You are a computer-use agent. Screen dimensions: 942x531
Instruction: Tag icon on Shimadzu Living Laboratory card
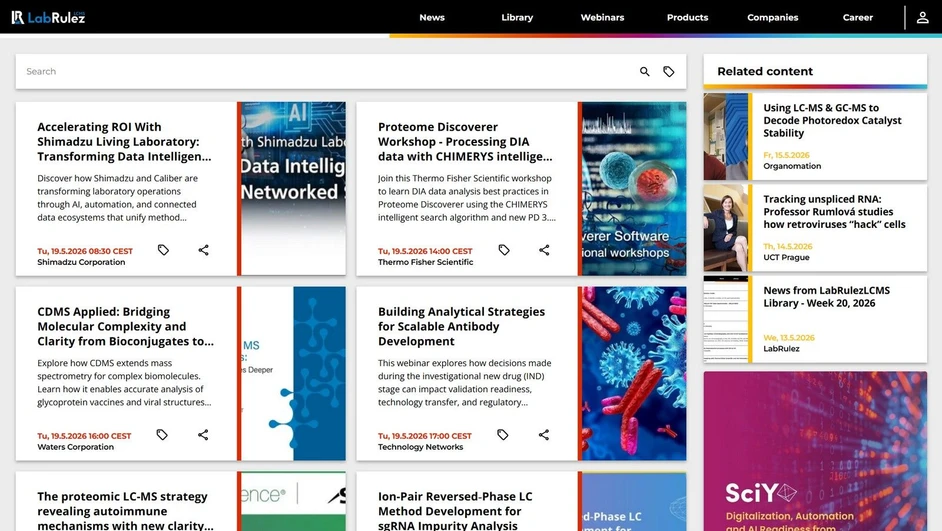click(163, 250)
